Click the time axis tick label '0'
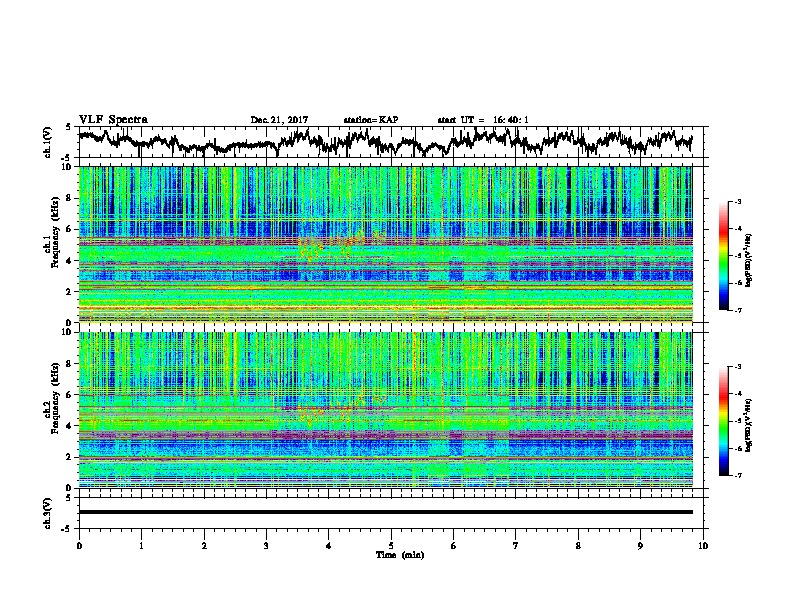Screen dimensions: 792x612 pyautogui.click(x=79, y=546)
